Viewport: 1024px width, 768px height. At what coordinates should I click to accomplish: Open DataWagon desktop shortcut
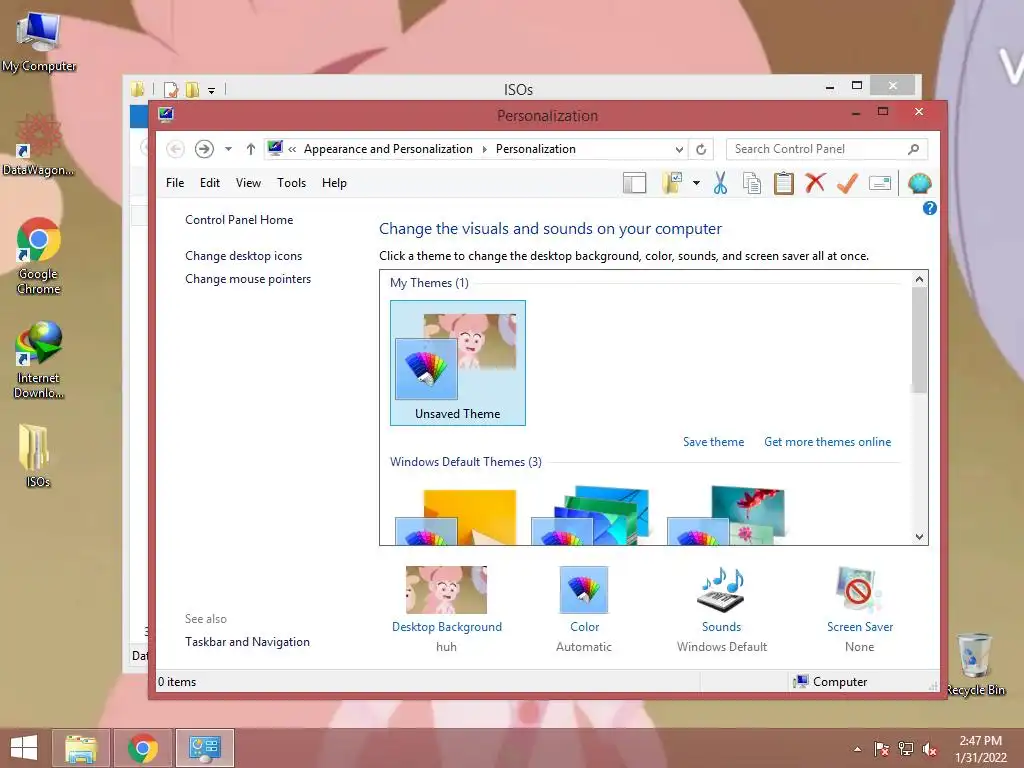pos(39,144)
